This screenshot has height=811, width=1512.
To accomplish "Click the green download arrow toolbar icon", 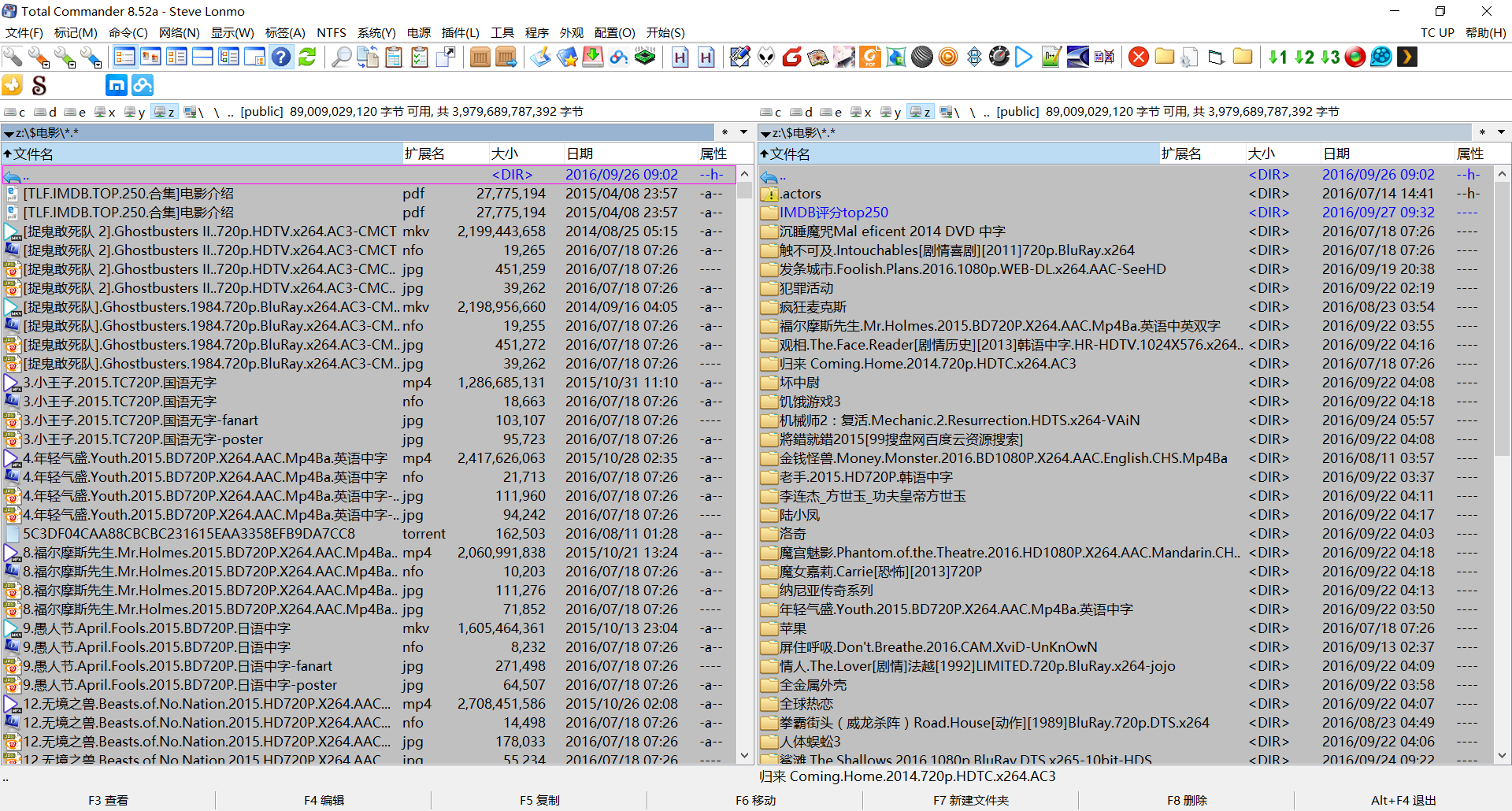I will 593,57.
